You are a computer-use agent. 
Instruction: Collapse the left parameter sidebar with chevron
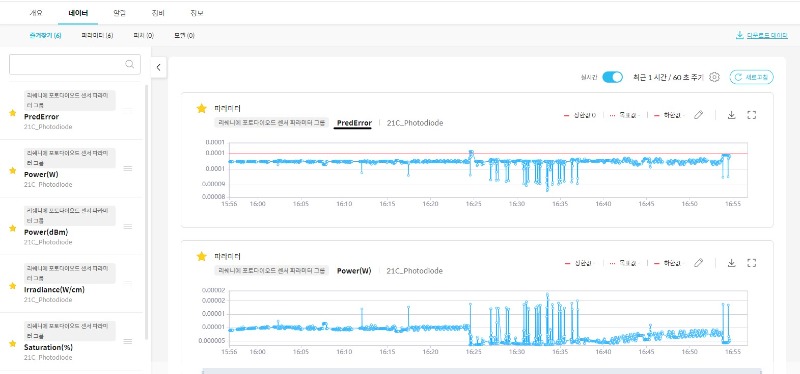(159, 67)
